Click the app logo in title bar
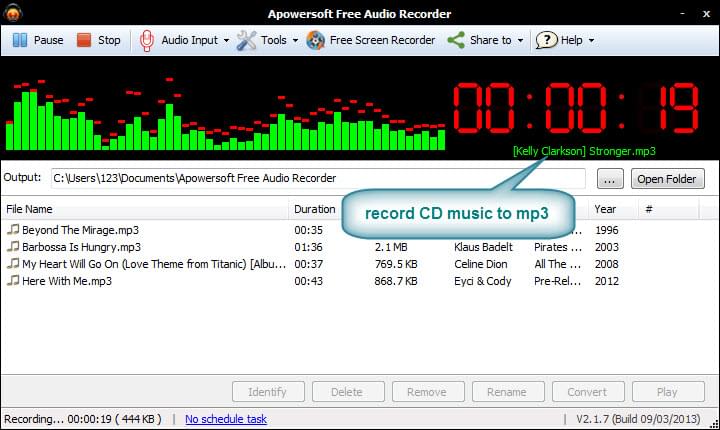 (x=13, y=12)
